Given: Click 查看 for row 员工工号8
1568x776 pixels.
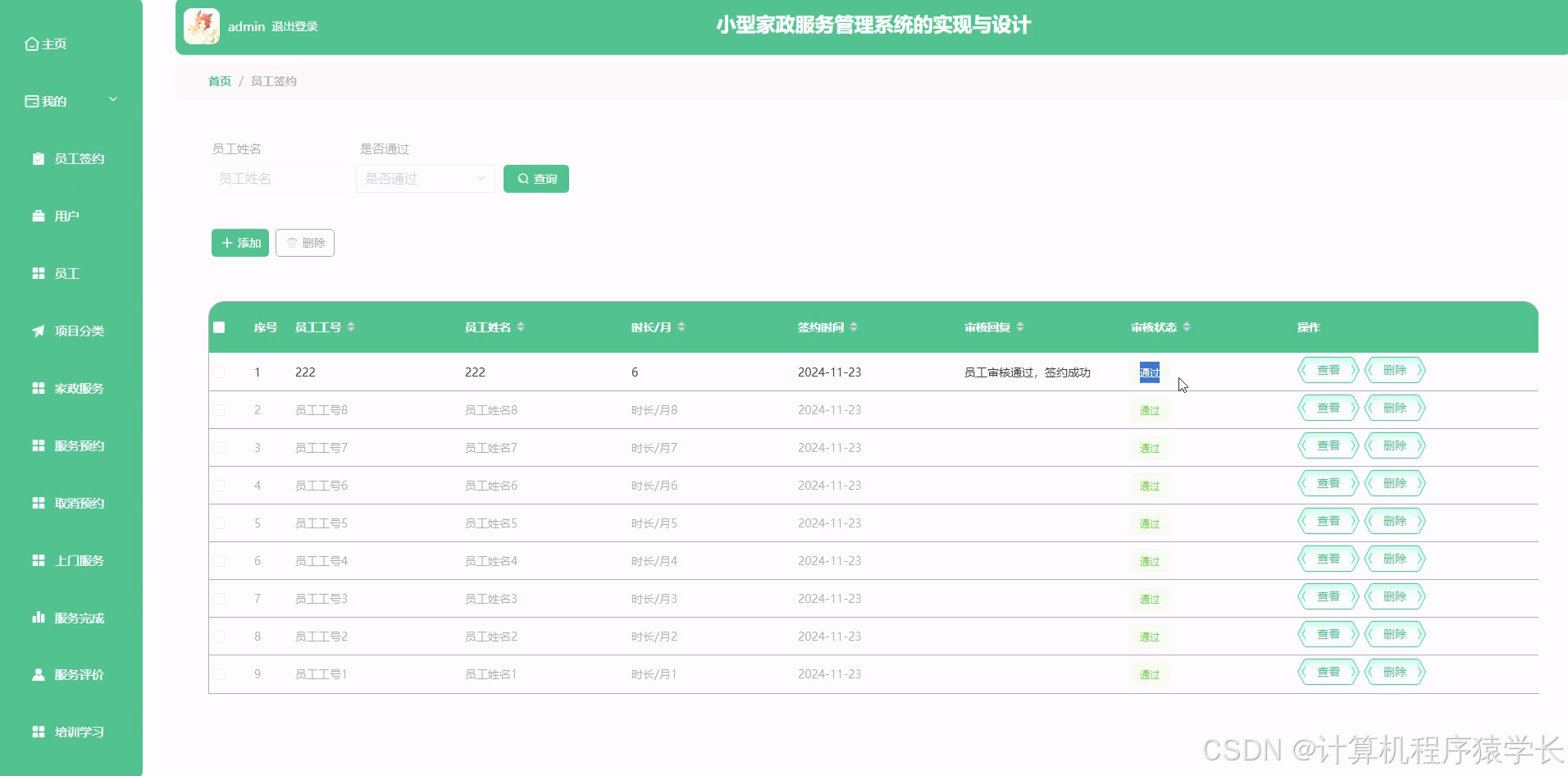Looking at the screenshot, I should coord(1329,408).
